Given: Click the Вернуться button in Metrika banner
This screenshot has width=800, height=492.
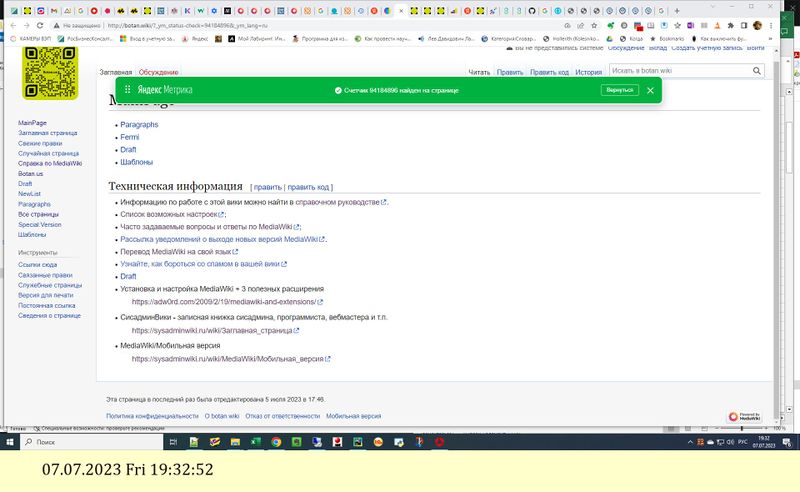Looking at the screenshot, I should [x=619, y=90].
